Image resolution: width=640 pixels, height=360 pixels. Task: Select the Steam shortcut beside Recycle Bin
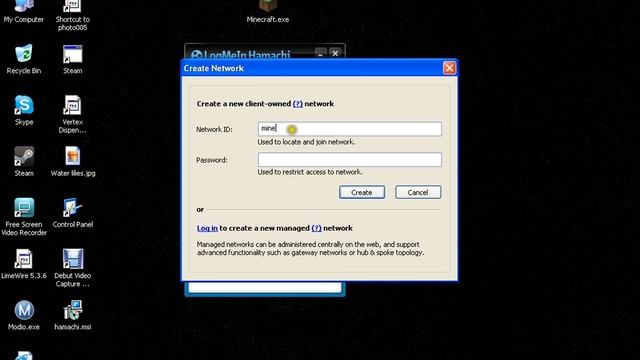(x=73, y=54)
